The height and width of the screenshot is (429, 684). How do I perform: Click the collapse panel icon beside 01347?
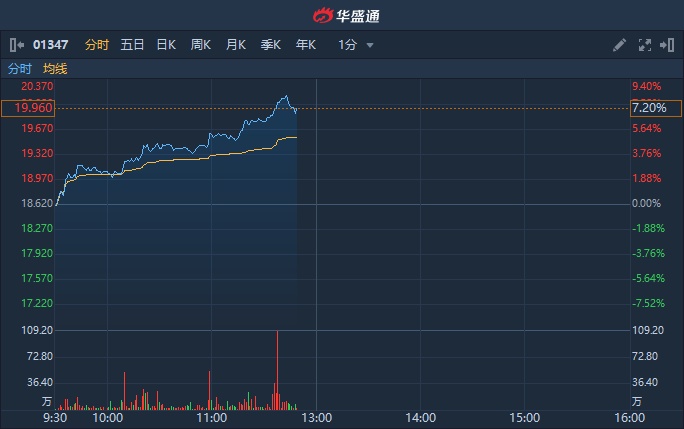tap(16, 45)
